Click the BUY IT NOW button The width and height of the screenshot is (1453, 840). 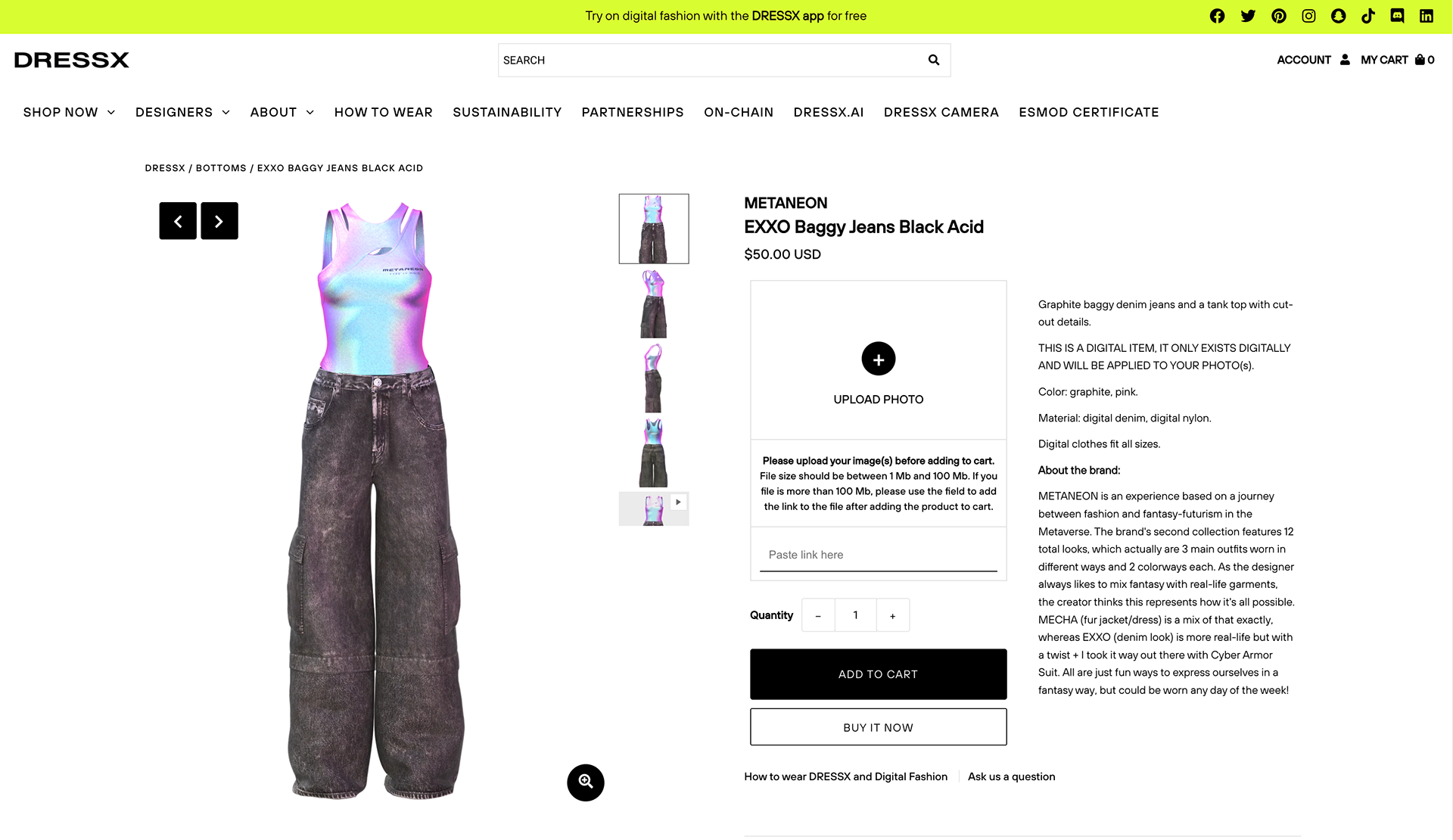tap(879, 727)
